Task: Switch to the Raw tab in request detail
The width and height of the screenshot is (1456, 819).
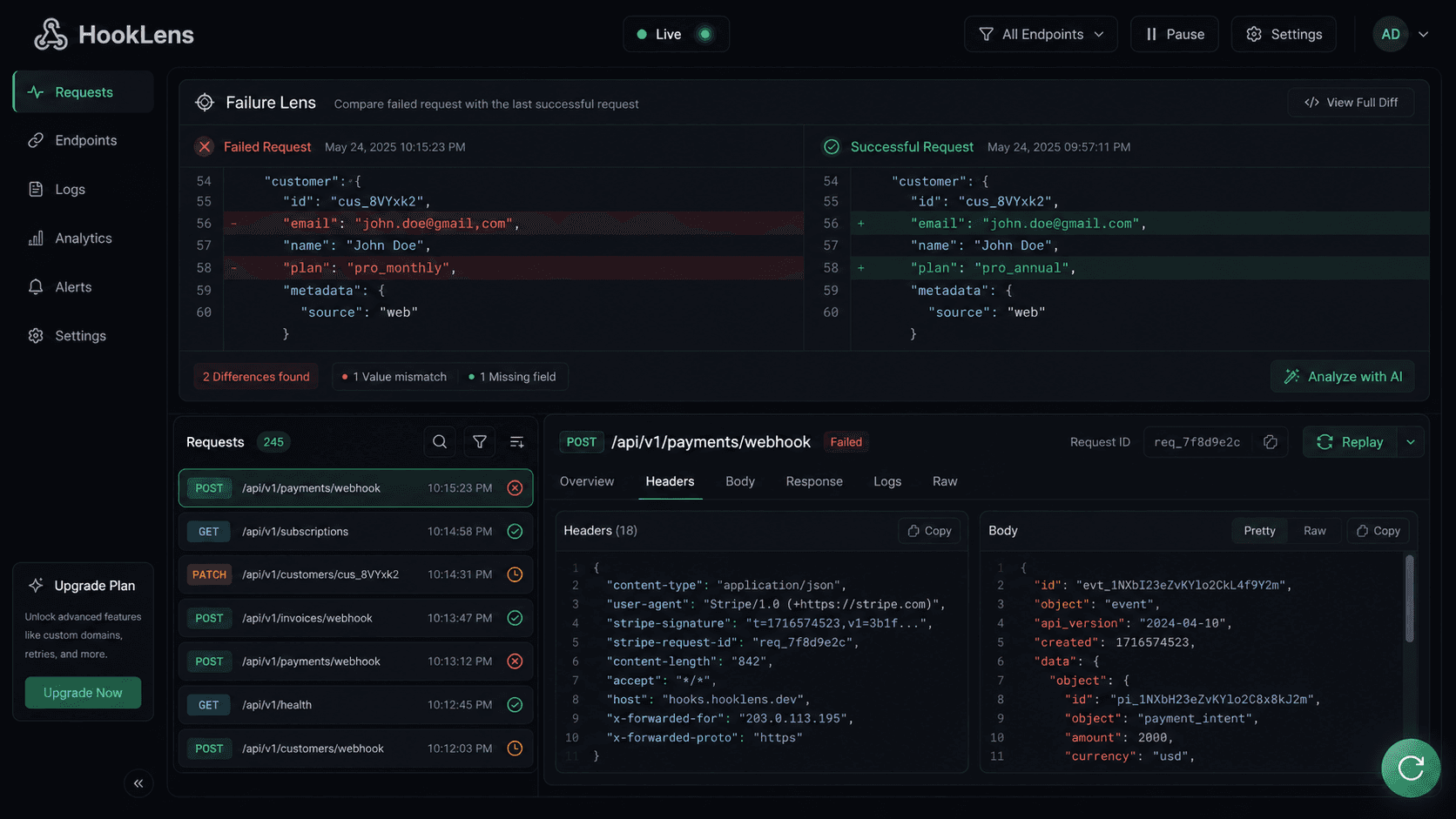Action: [945, 481]
